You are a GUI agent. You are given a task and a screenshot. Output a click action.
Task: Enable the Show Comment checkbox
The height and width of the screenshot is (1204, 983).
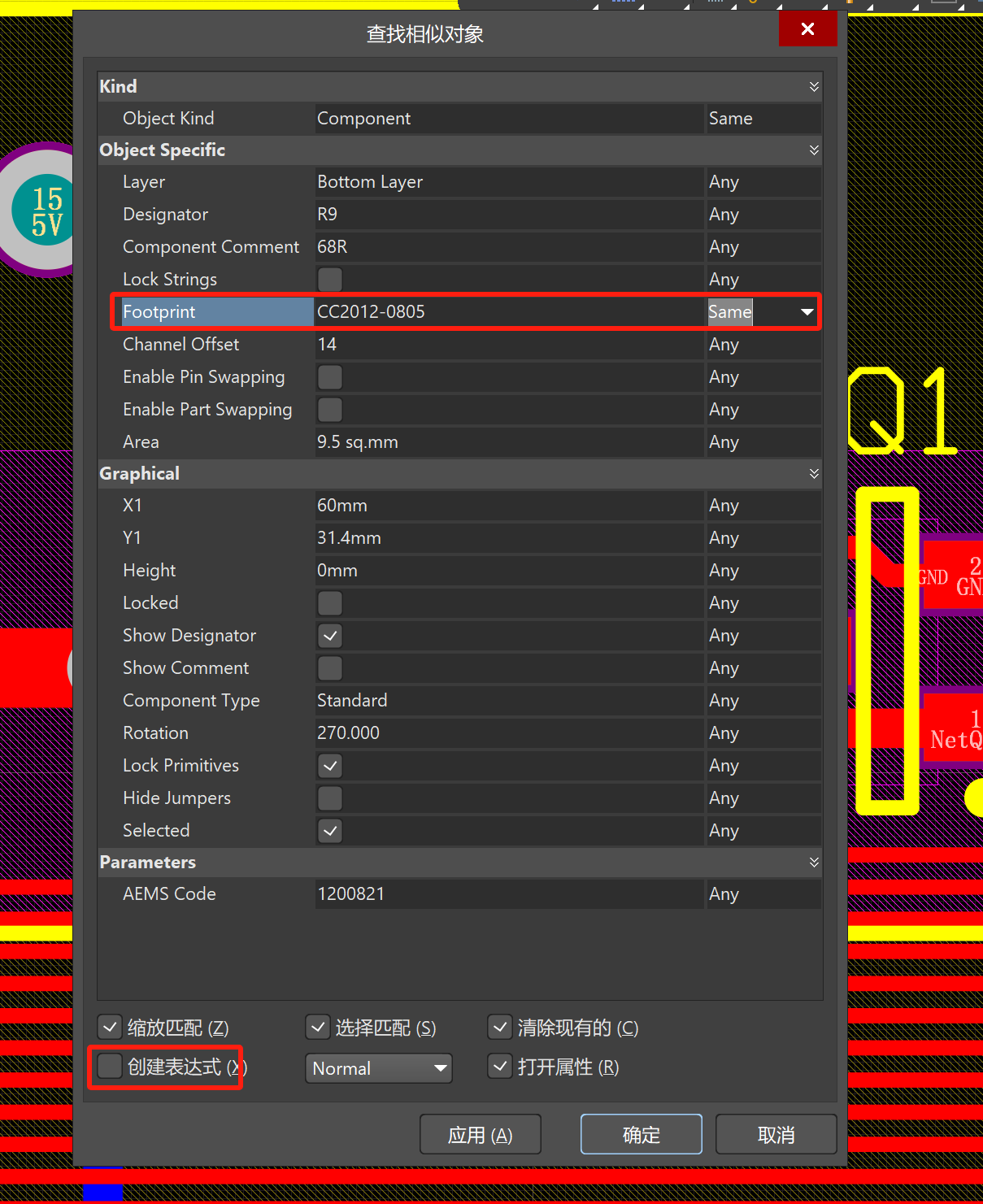330,668
